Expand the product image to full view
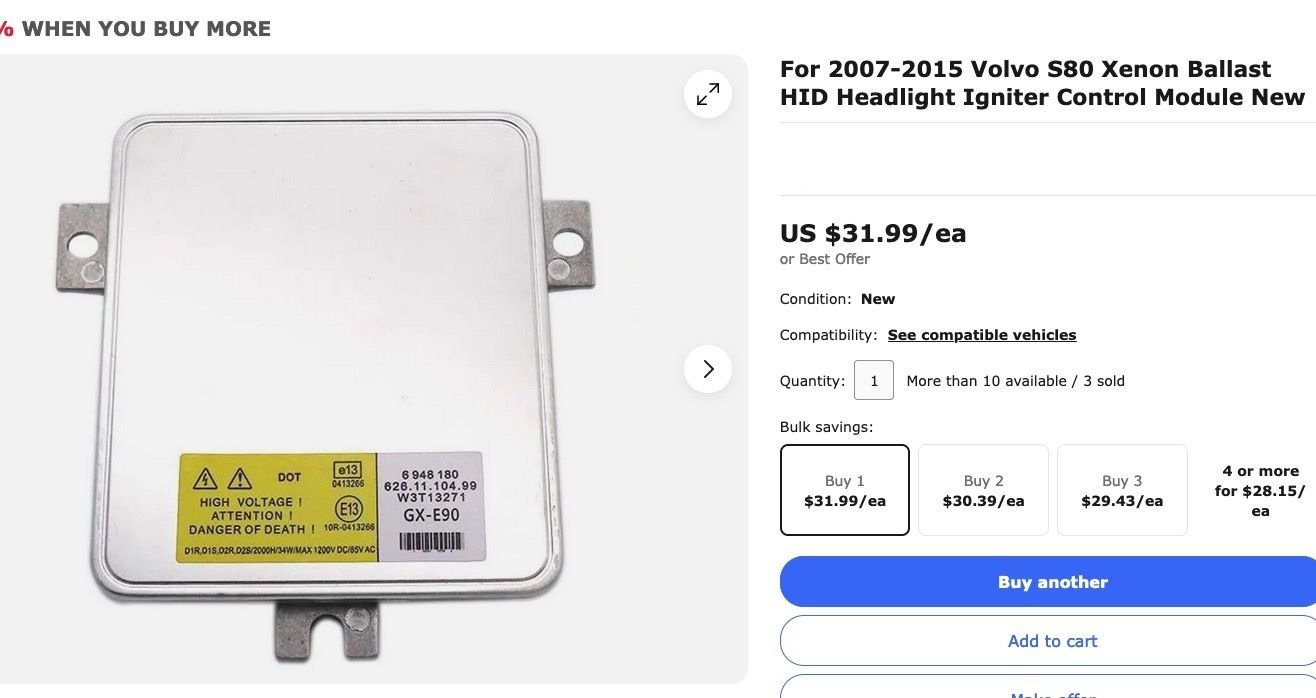Viewport: 1316px width, 698px height. pyautogui.click(x=708, y=94)
